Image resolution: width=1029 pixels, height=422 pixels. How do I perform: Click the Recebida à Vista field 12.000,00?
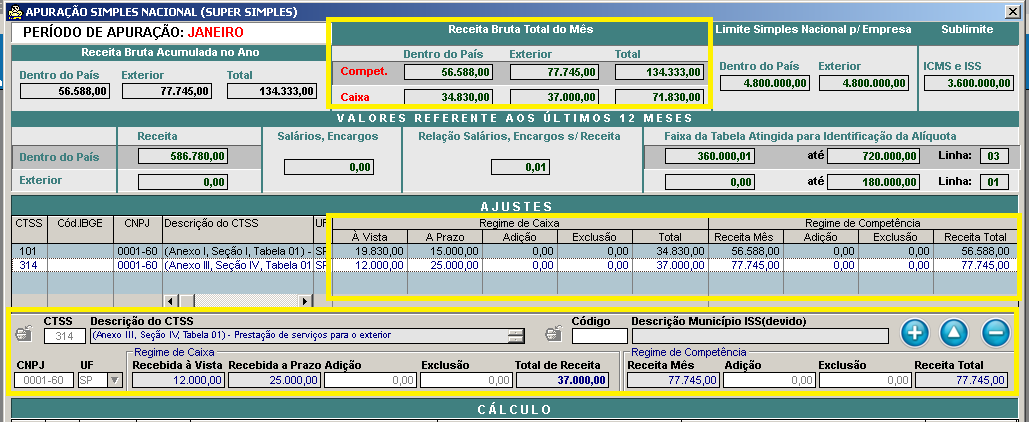(179, 380)
